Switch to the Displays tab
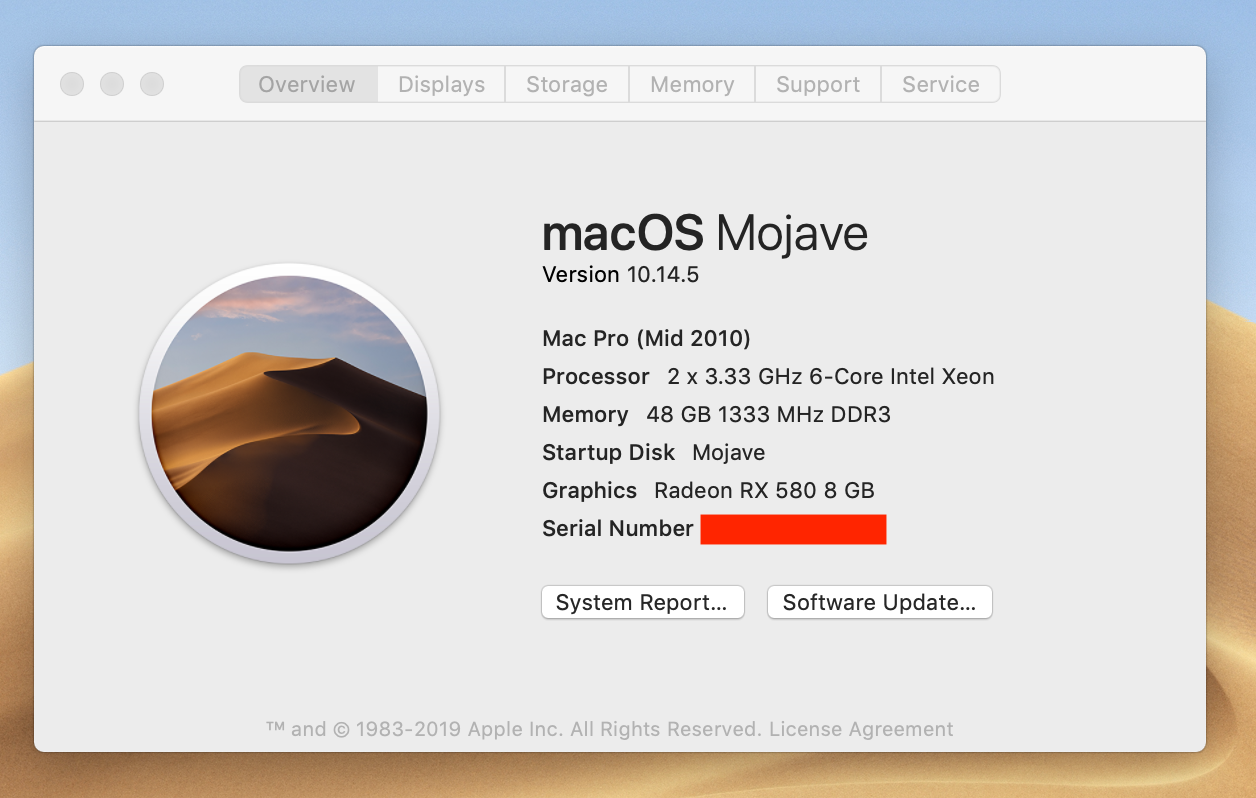The image size is (1256, 798). click(441, 85)
